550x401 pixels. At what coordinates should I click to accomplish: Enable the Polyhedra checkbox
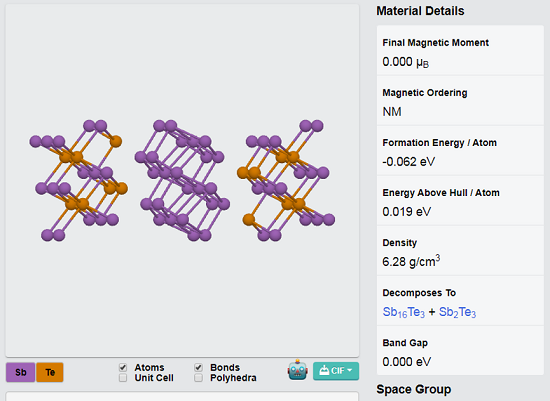198,378
